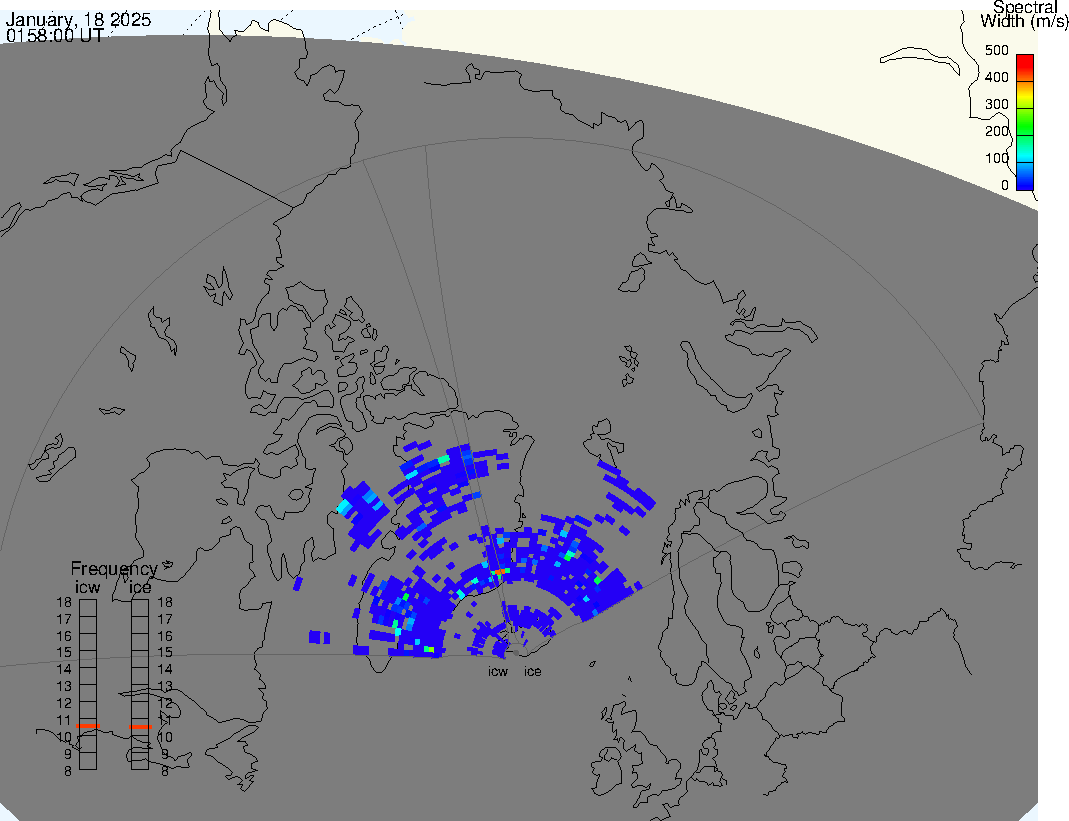Click the time stamp "0158:00 UT"
The width and height of the screenshot is (1069, 821).
click(55, 35)
